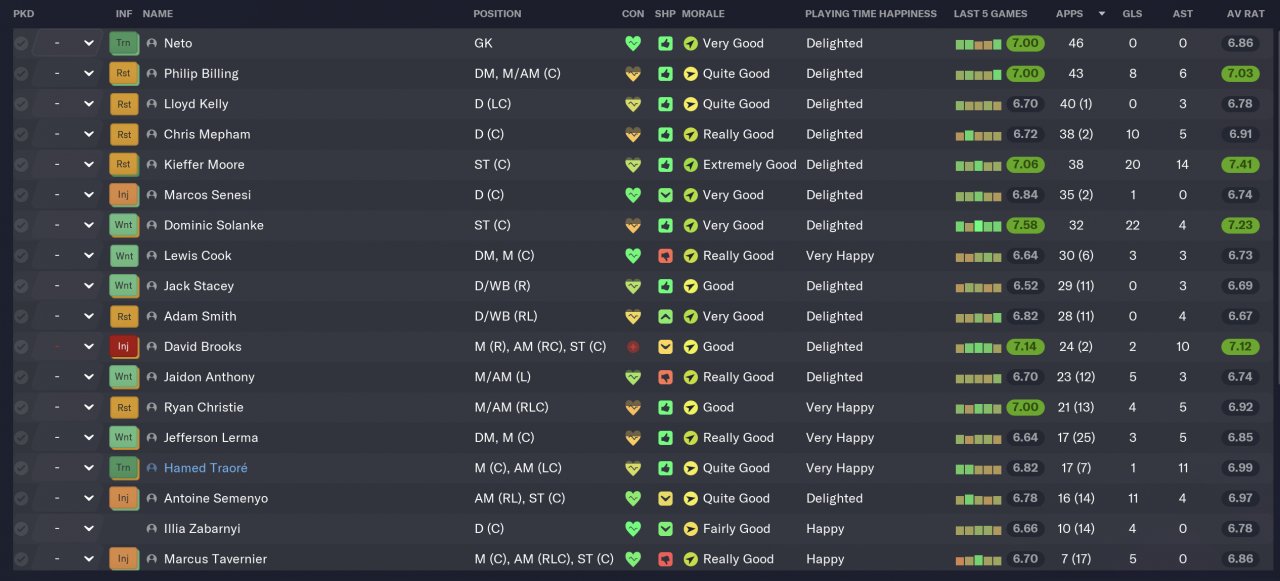The height and width of the screenshot is (581, 1280).
Task: Sort by the AV RAT column header
Action: point(1246,14)
